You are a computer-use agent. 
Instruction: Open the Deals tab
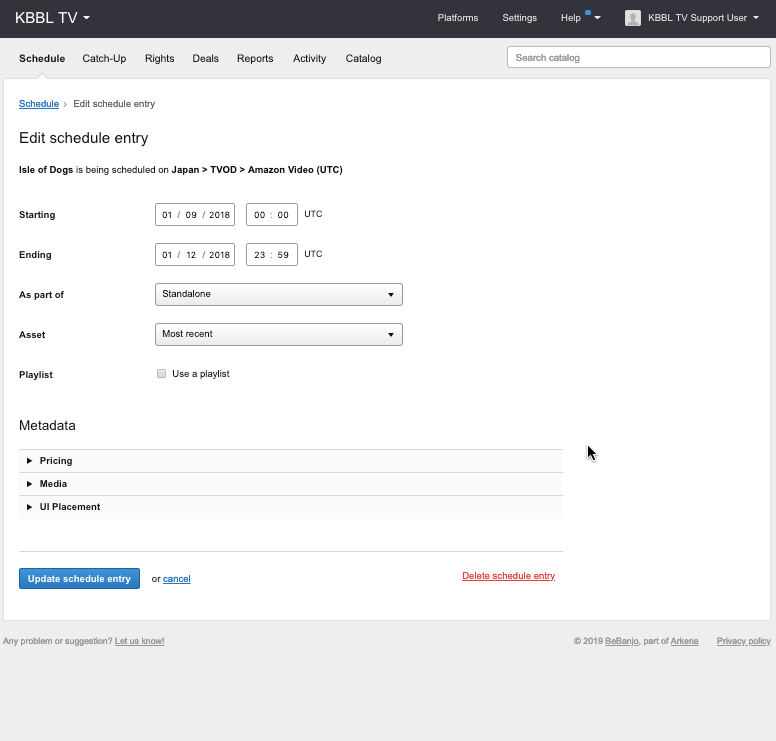point(205,58)
